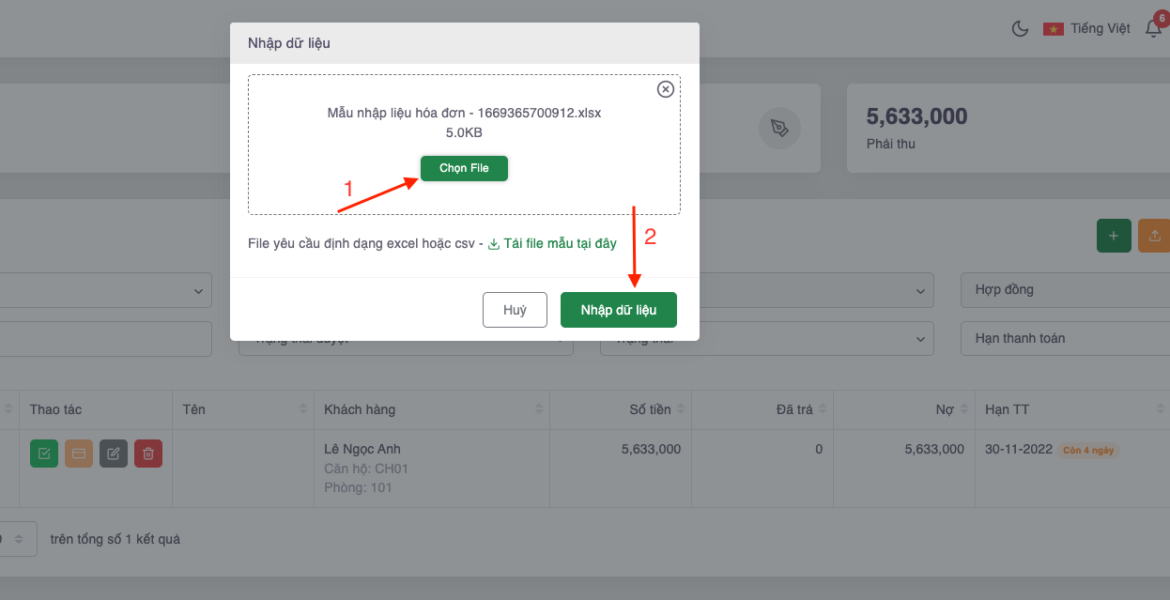1170x600 pixels.
Task: Click the orange payment card icon in the row
Action: (x=79, y=453)
